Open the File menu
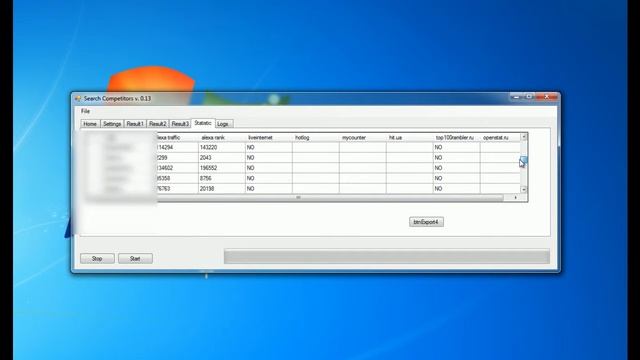The width and height of the screenshot is (640, 360). (85, 111)
